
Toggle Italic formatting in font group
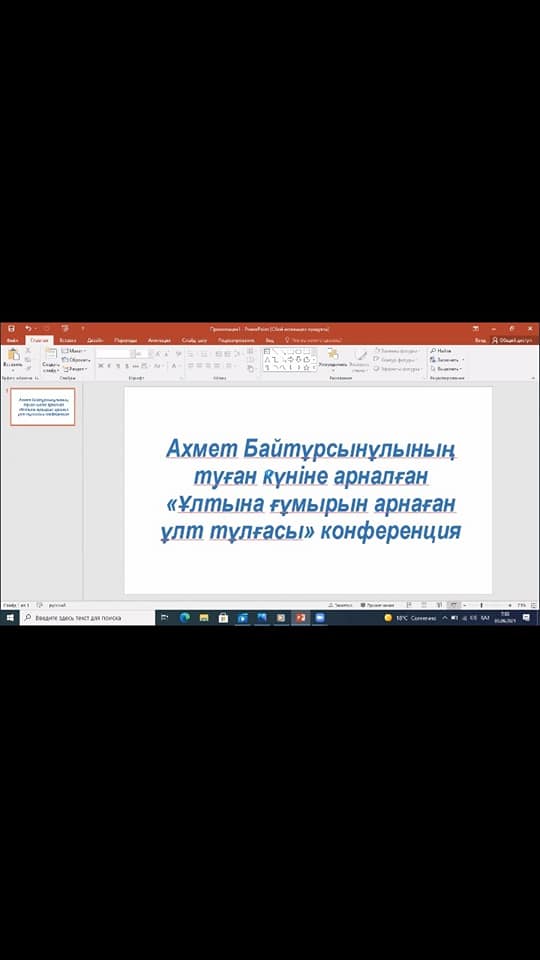tap(109, 366)
